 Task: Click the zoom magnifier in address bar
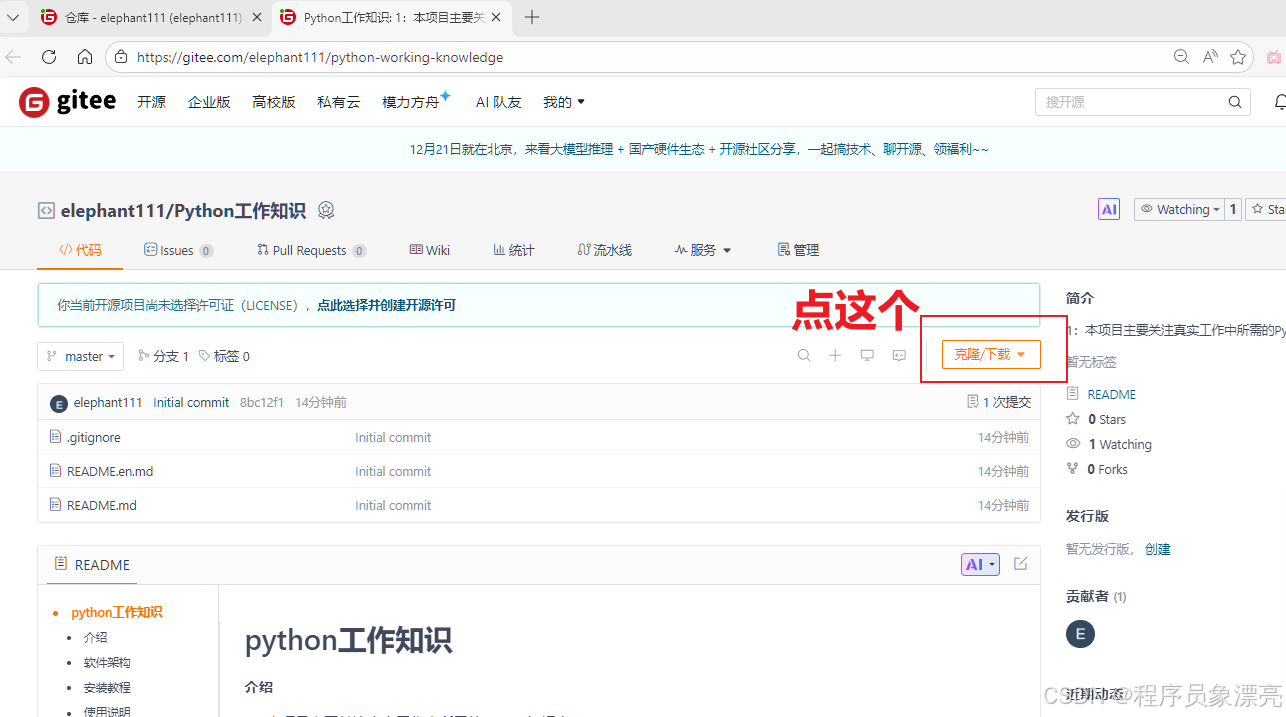click(1181, 57)
